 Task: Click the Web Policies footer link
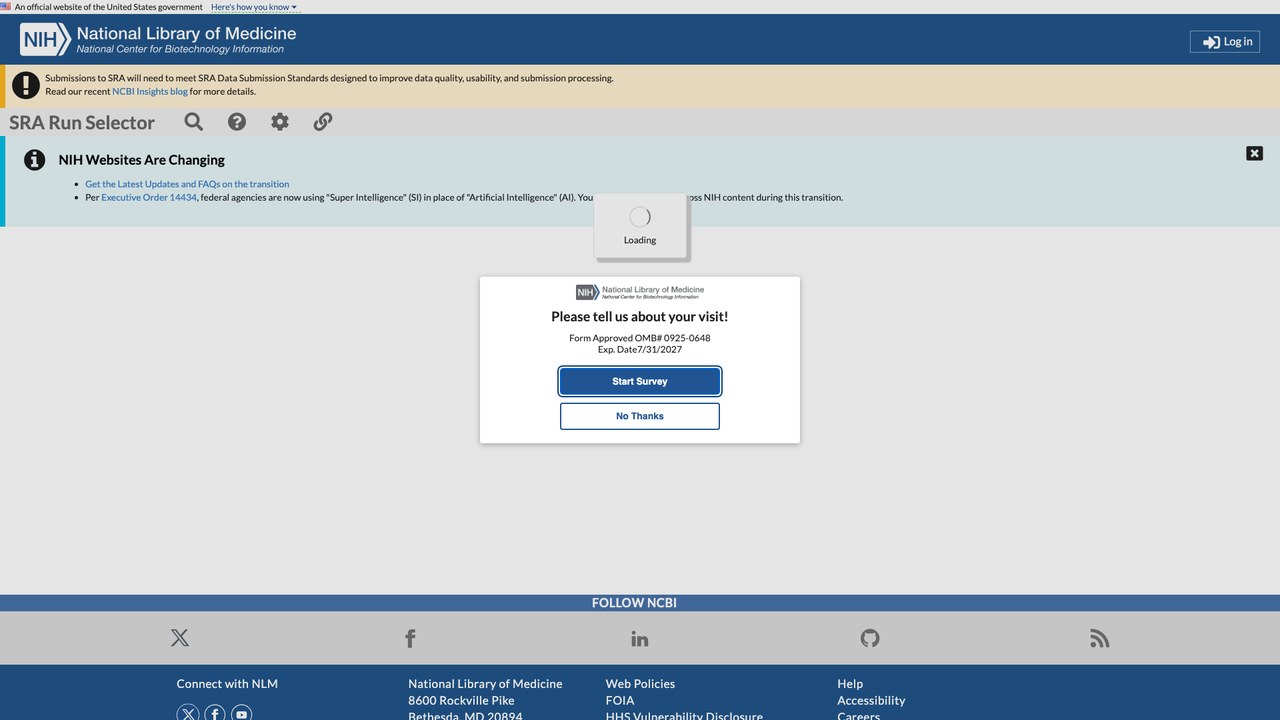pos(640,684)
